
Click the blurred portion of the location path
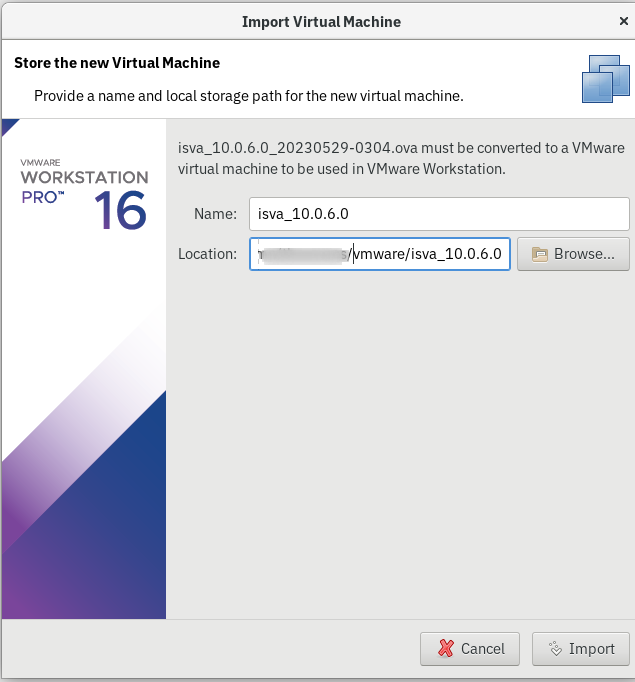point(302,254)
